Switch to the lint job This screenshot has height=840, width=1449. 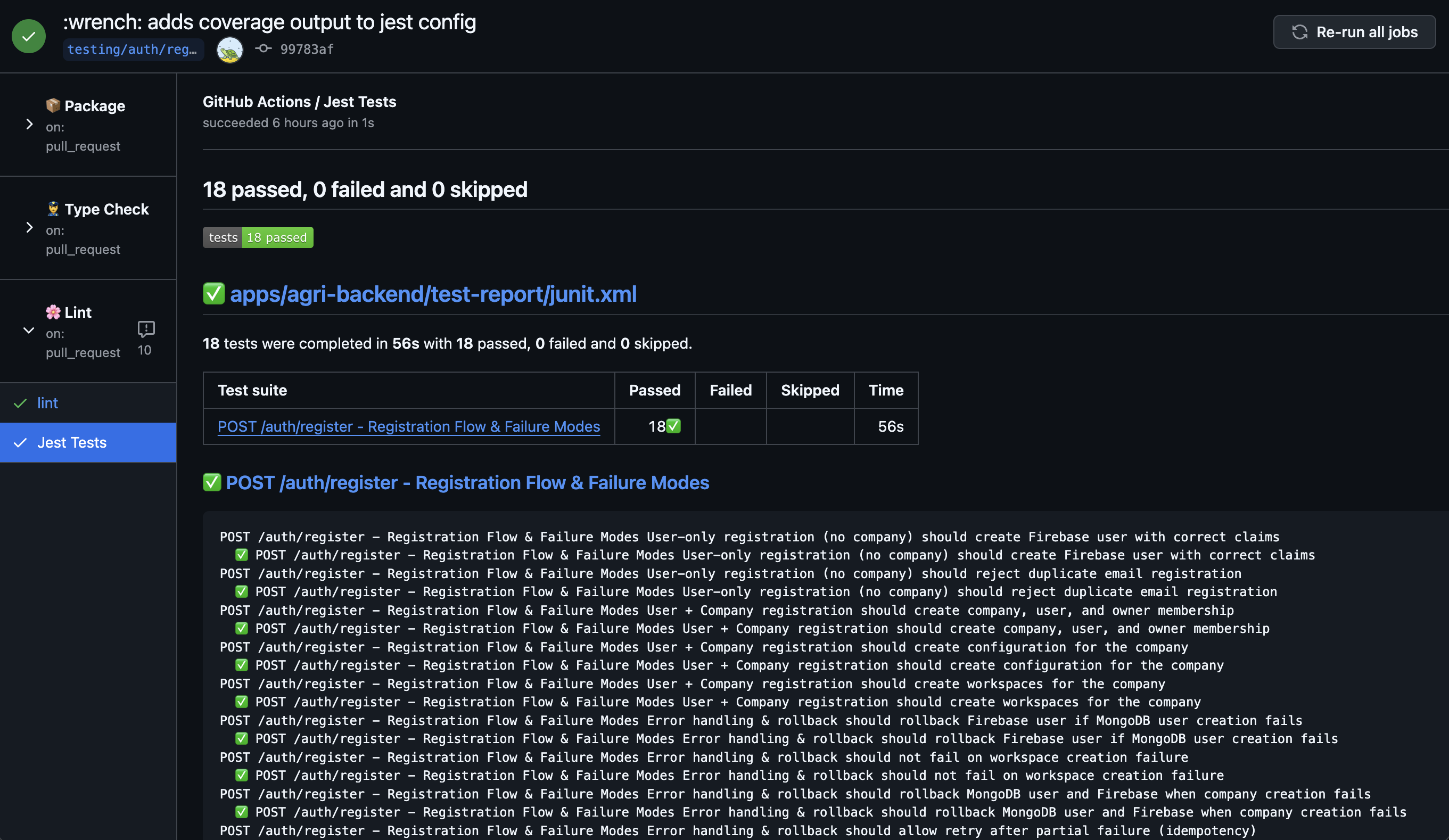tap(48, 402)
